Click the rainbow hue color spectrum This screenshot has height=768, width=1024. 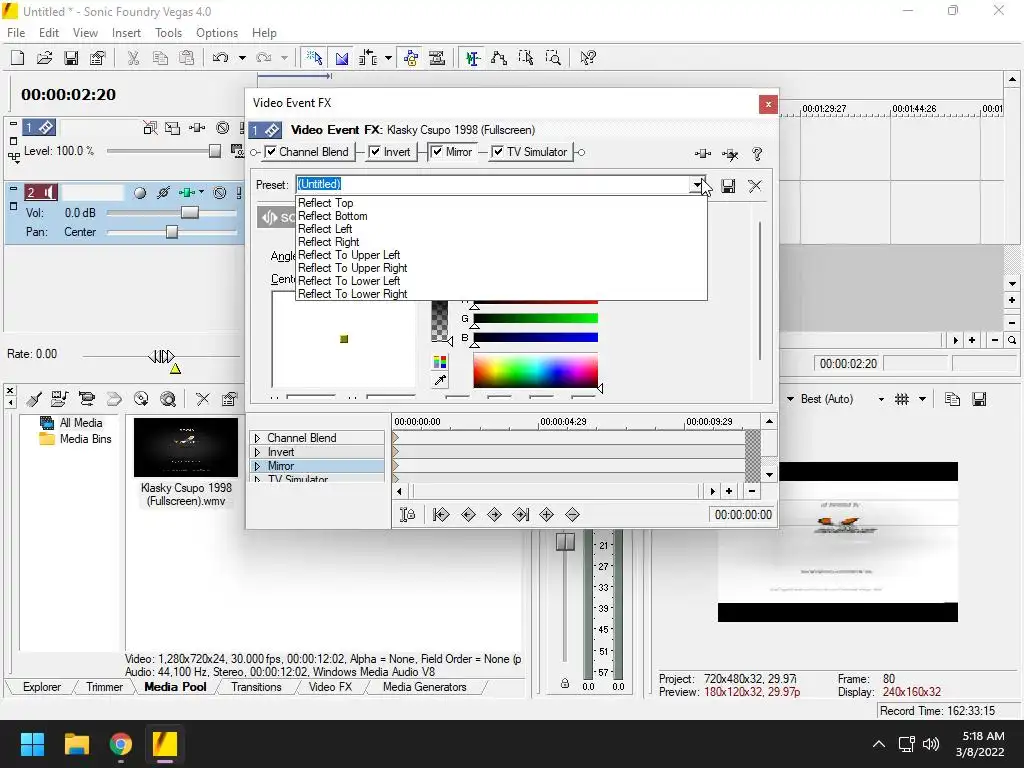pyautogui.click(x=536, y=371)
